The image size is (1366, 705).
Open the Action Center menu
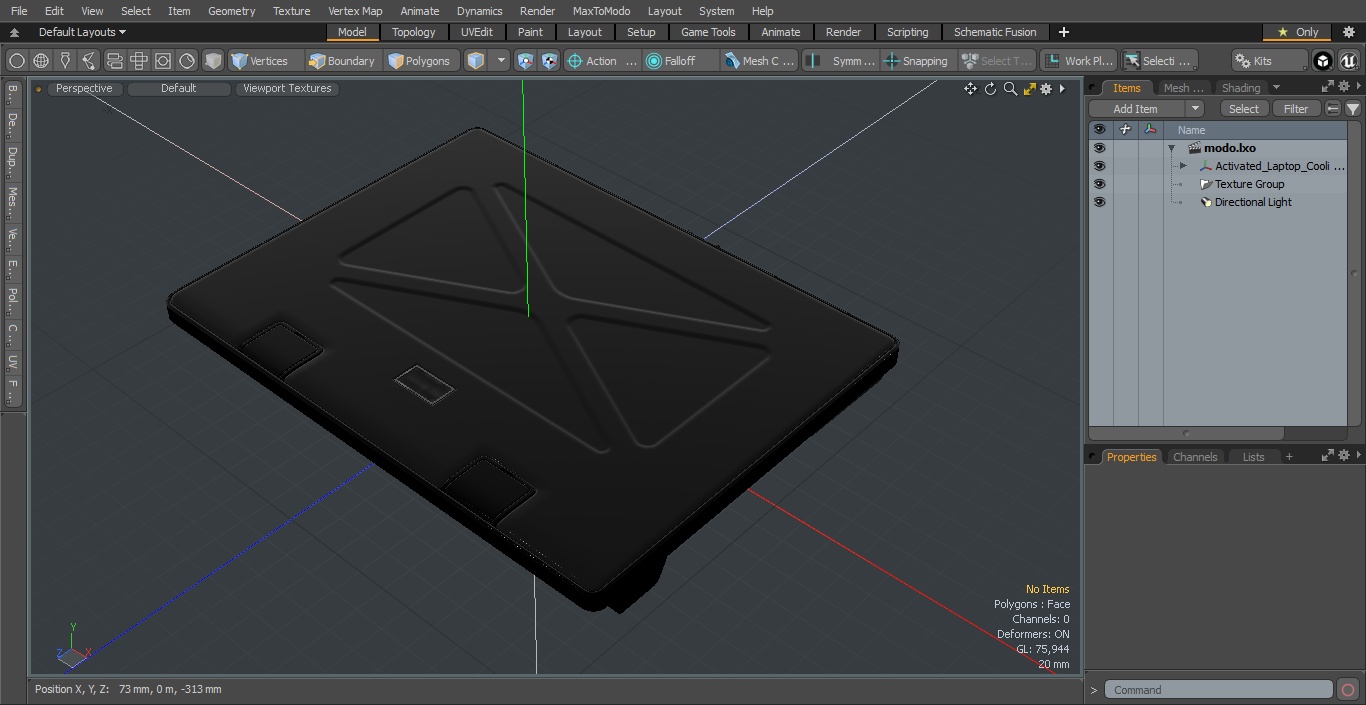[602, 61]
